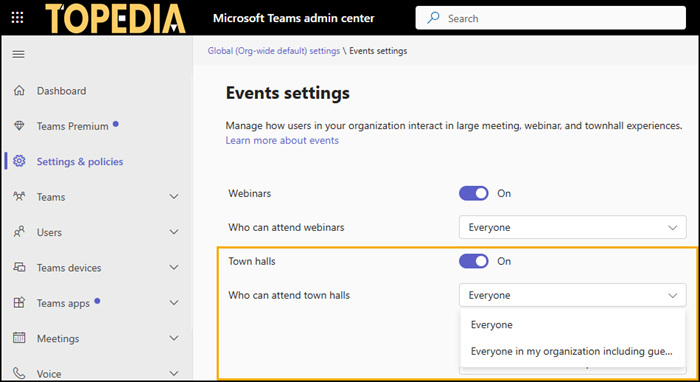
Task: Expand the Teams apps section chevron
Action: (x=174, y=303)
